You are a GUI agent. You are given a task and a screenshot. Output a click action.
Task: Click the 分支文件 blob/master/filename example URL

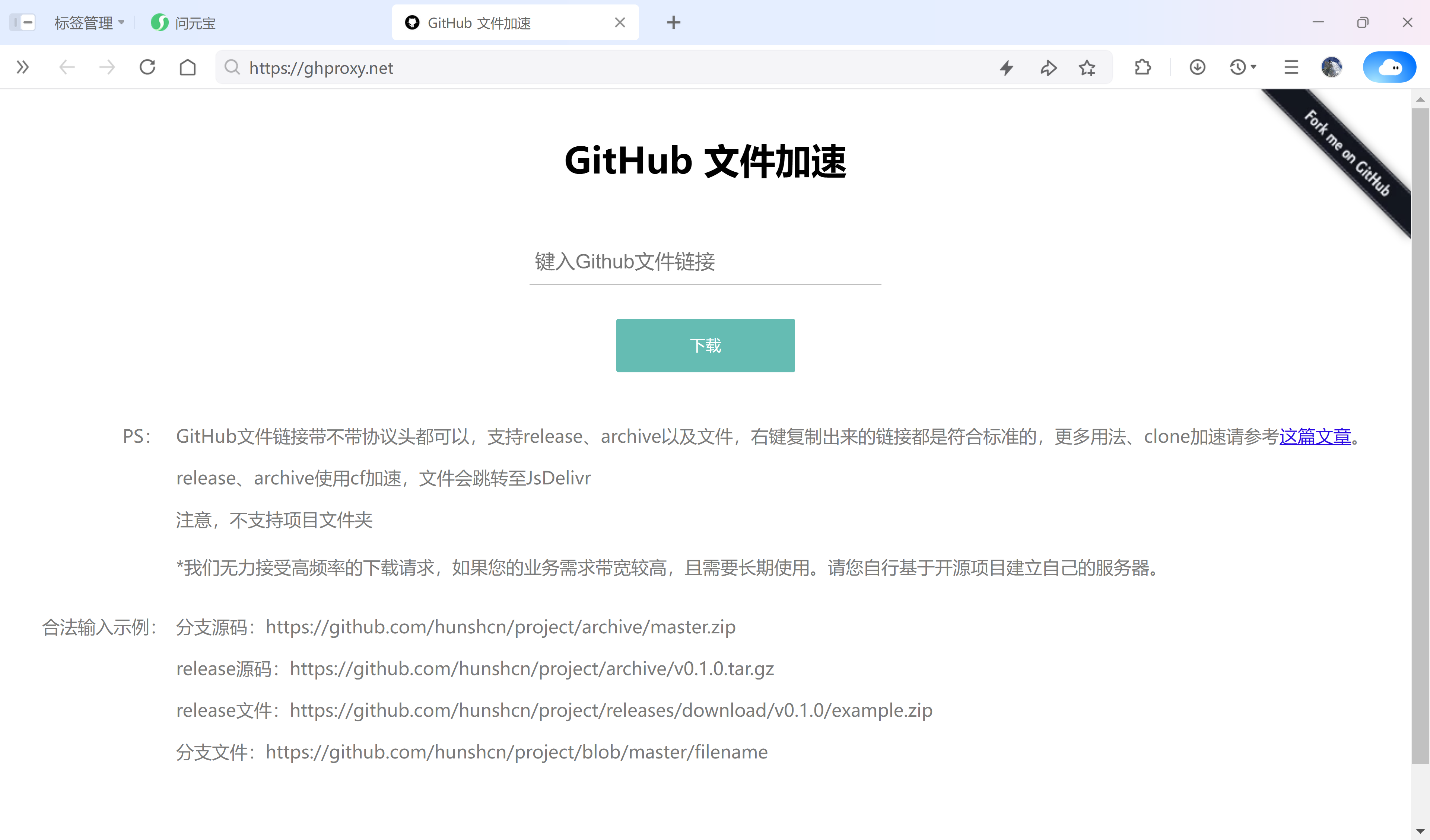(x=517, y=752)
